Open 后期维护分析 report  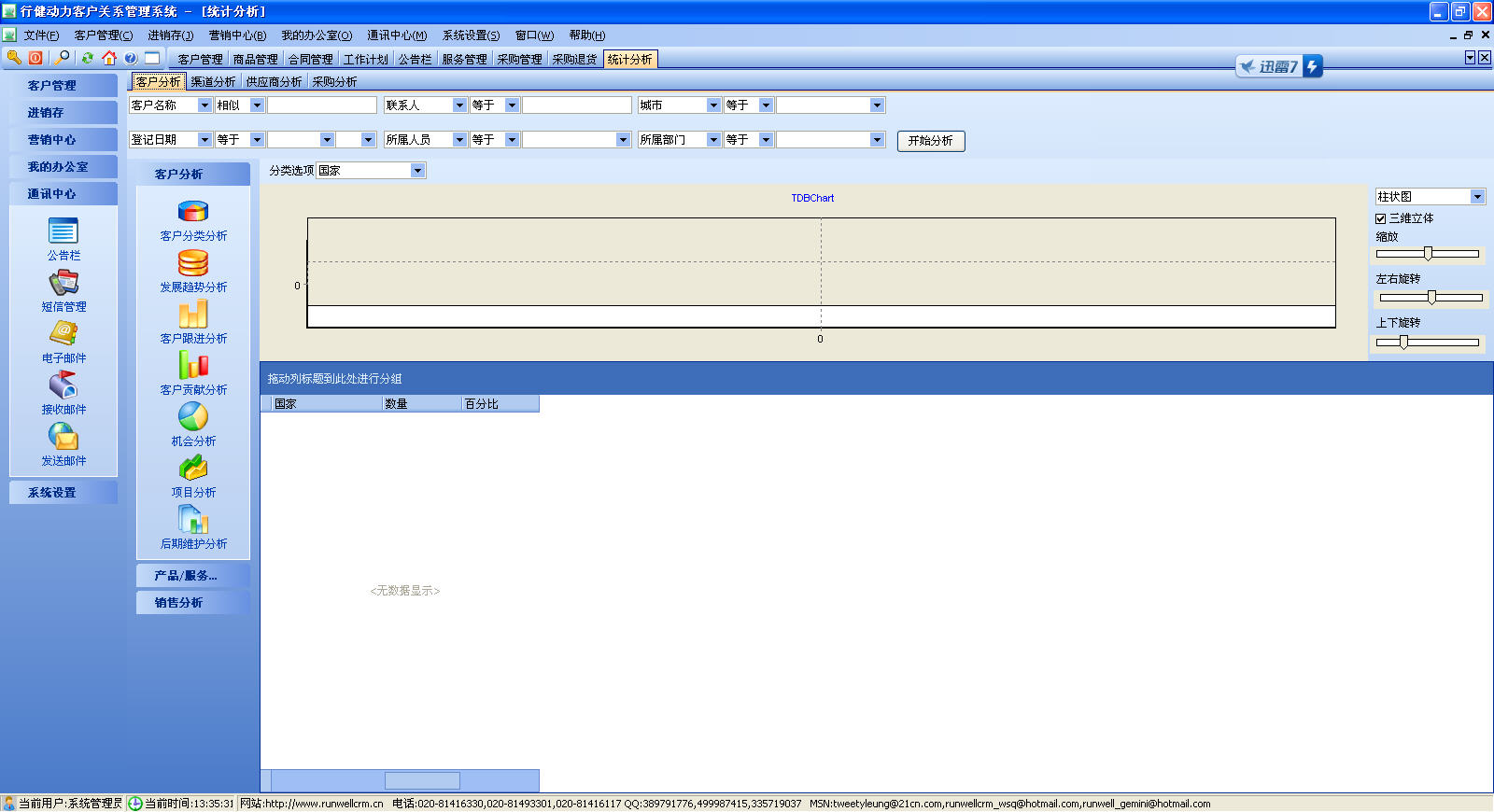tap(193, 528)
